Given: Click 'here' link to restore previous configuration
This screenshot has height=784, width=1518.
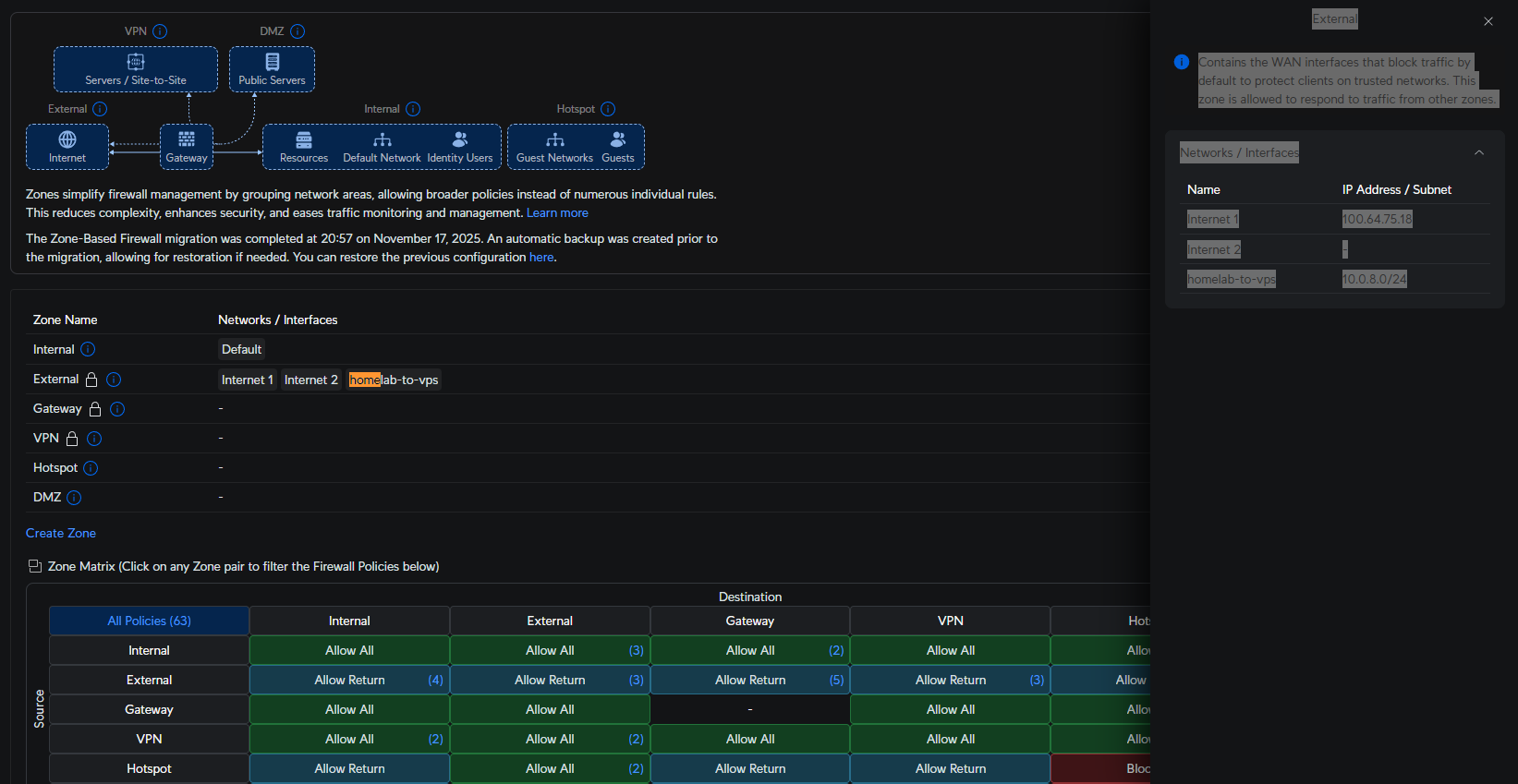Looking at the screenshot, I should [x=541, y=257].
